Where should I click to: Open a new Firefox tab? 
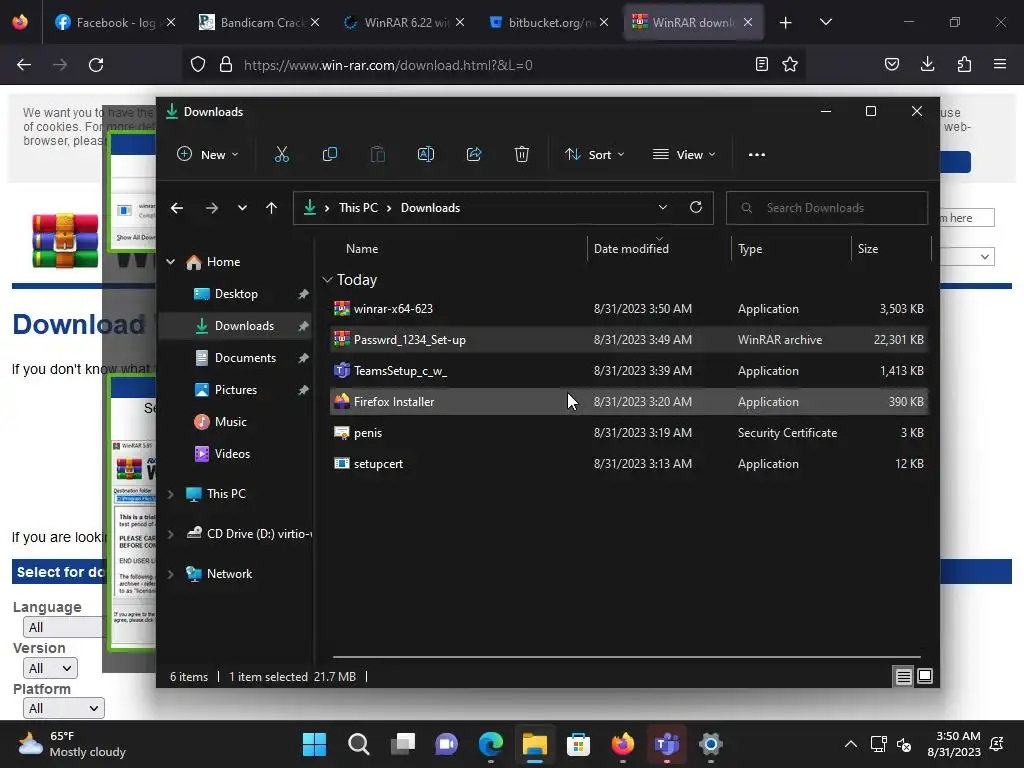coord(786,23)
